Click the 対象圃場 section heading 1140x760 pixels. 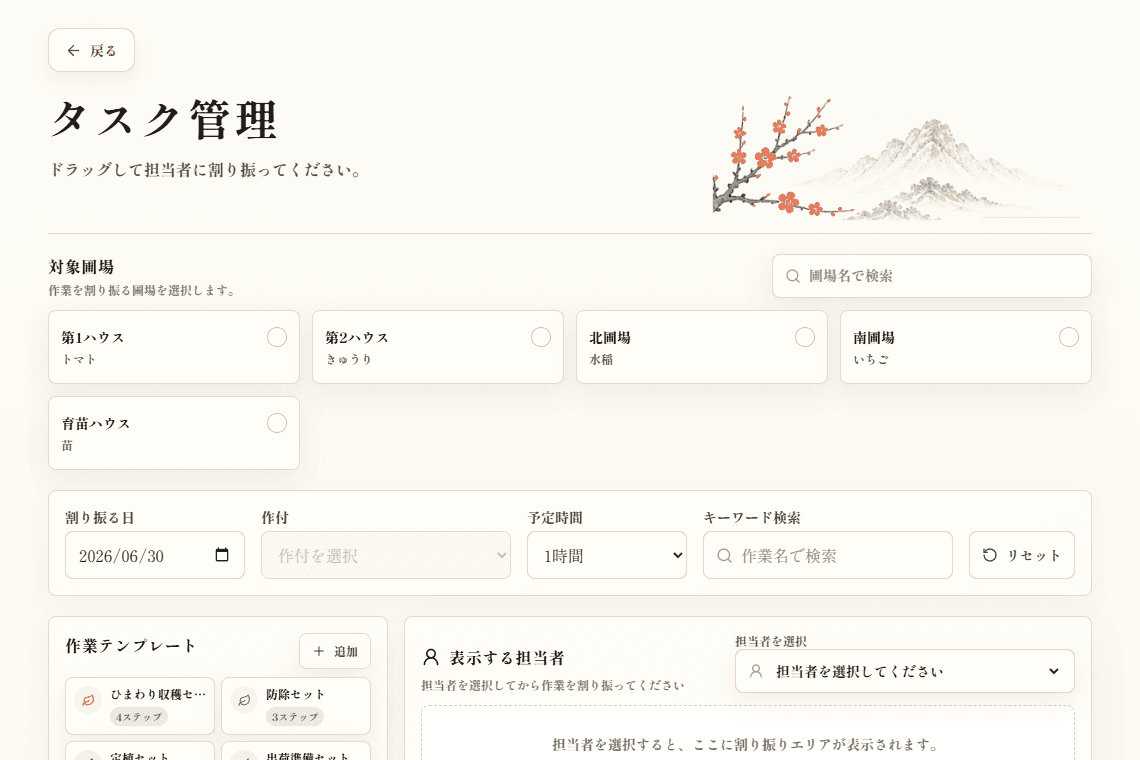81,267
